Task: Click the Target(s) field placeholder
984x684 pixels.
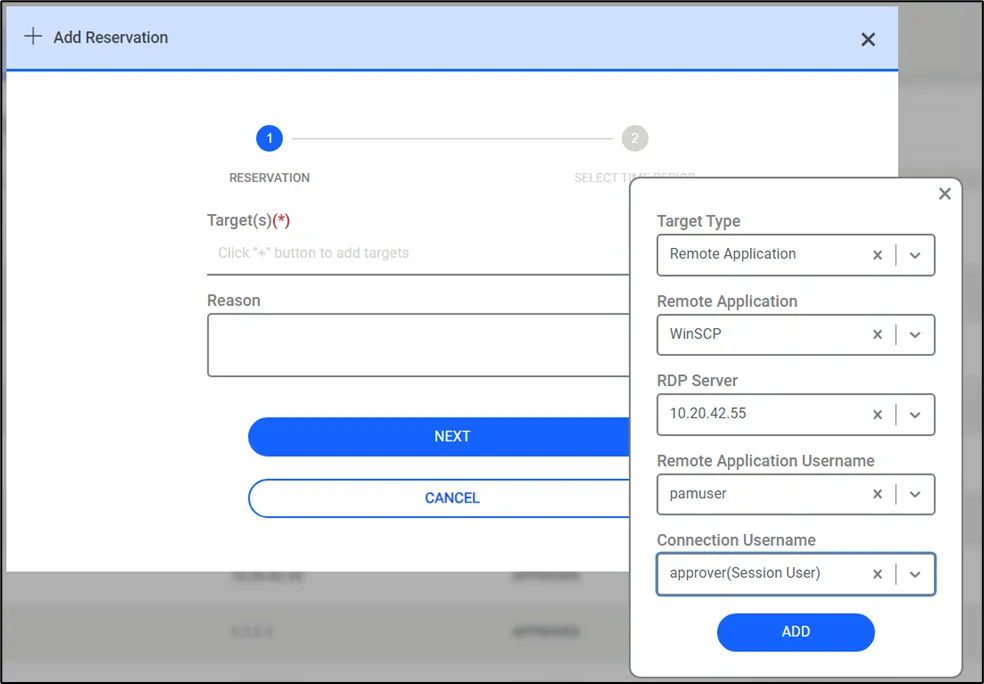Action: click(314, 253)
